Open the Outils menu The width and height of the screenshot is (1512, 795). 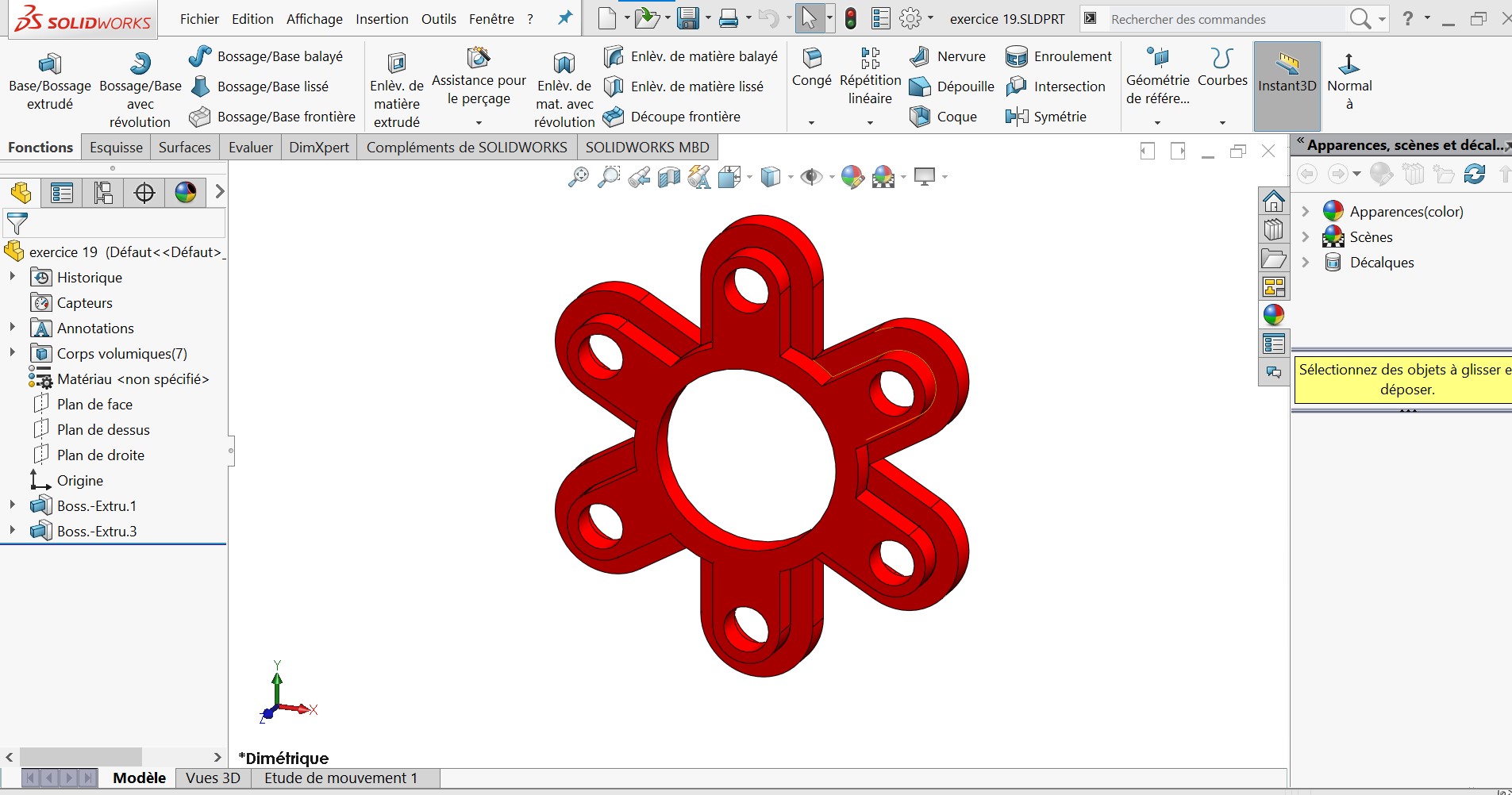click(439, 19)
